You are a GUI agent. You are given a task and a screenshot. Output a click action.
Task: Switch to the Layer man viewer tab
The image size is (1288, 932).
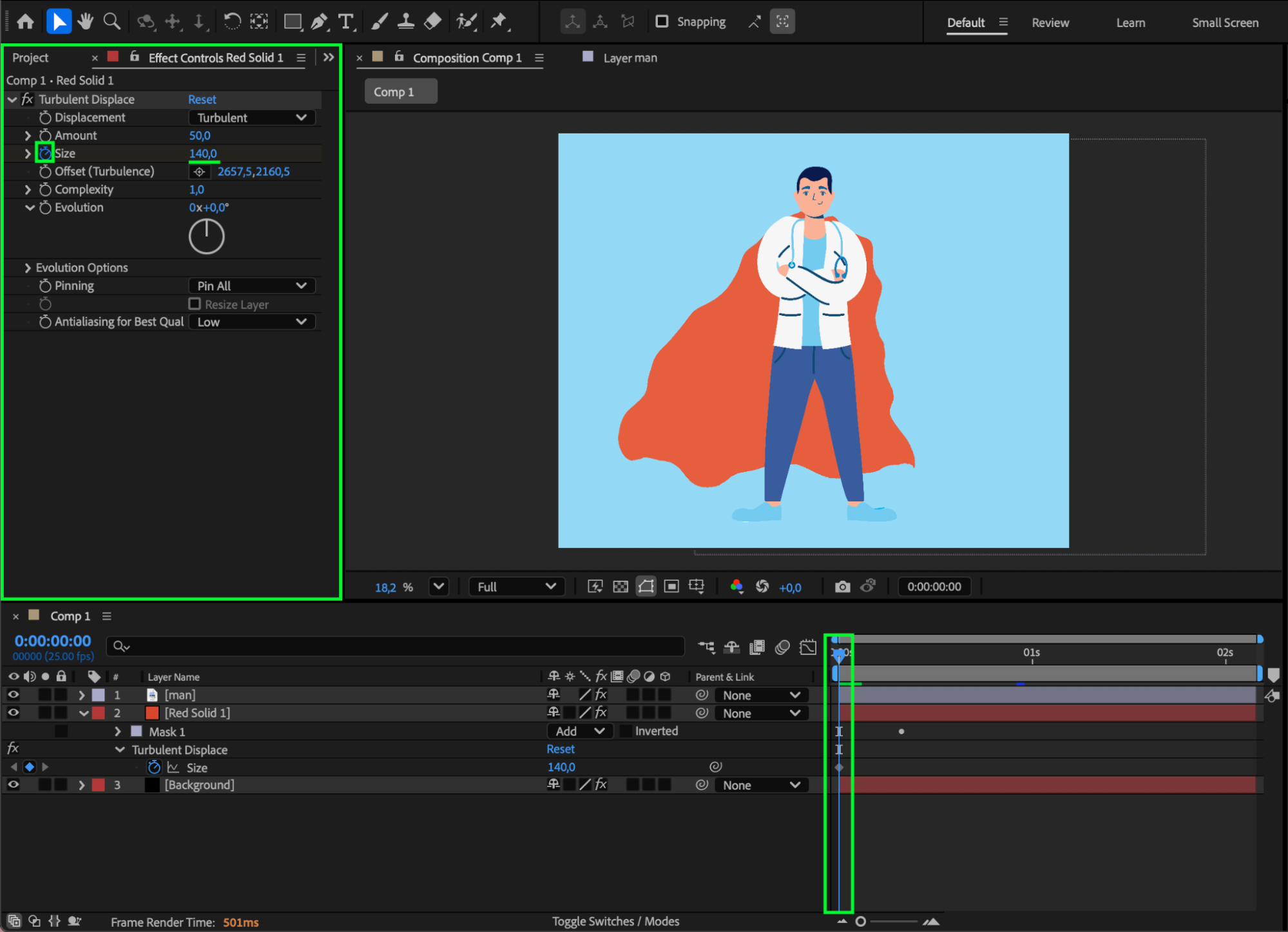click(x=630, y=58)
